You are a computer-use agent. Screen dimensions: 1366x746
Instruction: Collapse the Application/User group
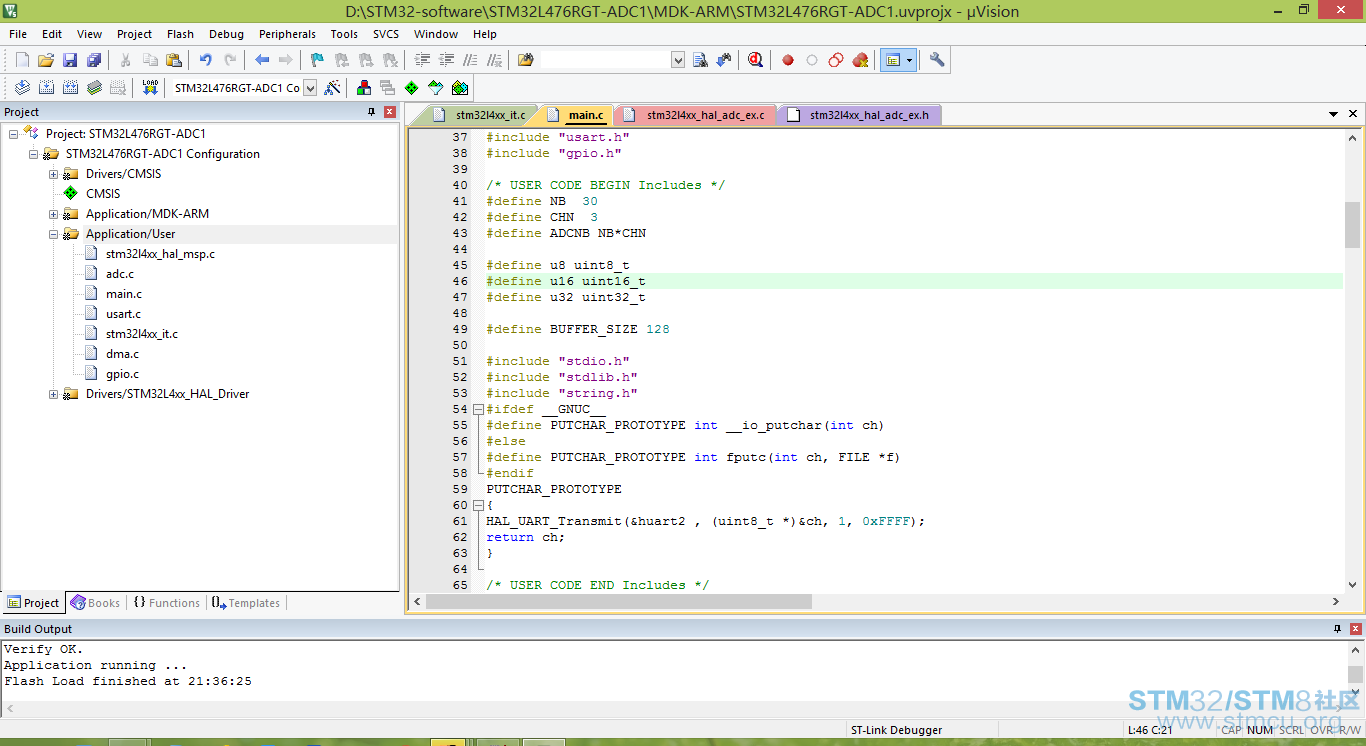pos(53,234)
